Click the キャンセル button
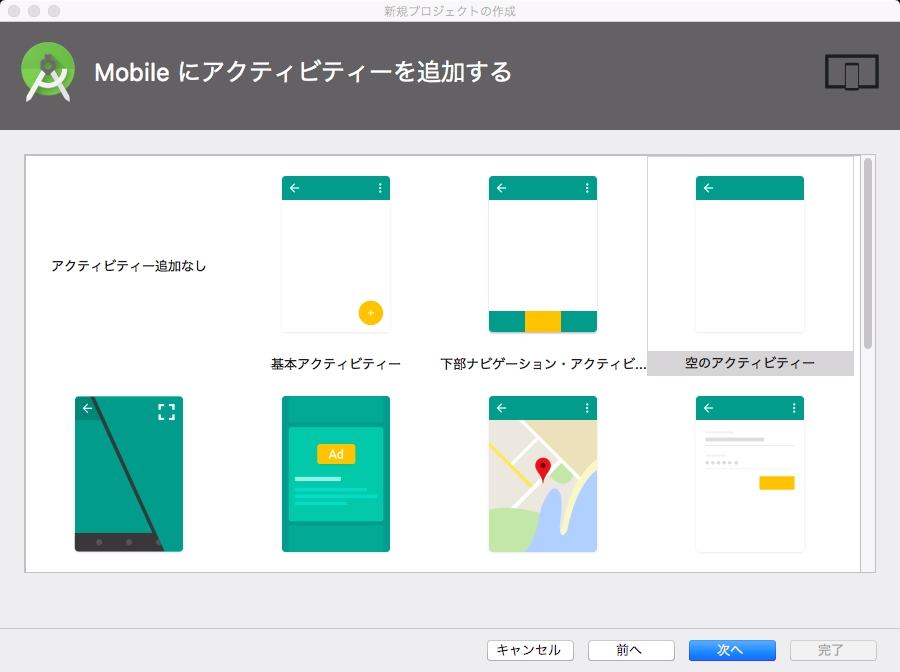This screenshot has width=900, height=672. pos(532,650)
